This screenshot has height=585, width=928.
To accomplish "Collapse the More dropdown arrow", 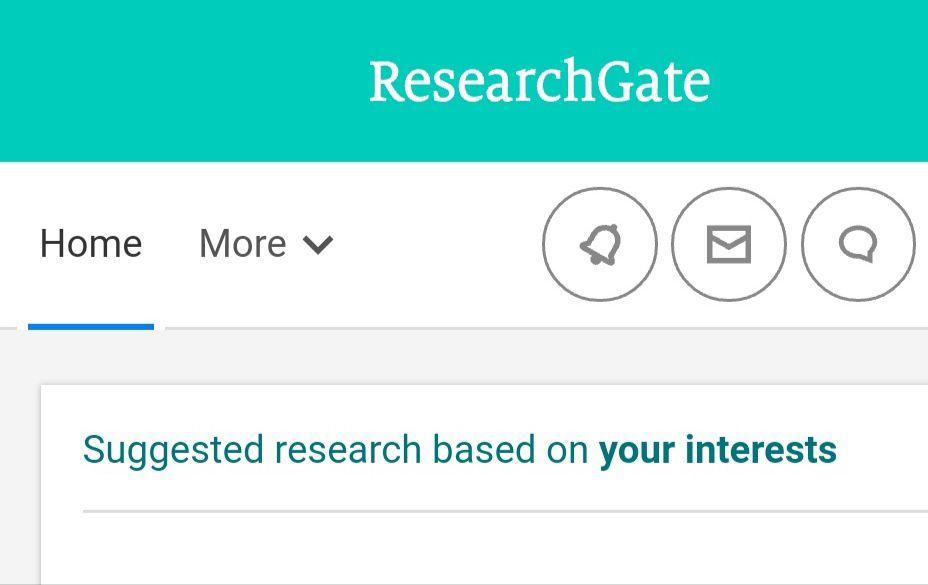I will pos(317,245).
